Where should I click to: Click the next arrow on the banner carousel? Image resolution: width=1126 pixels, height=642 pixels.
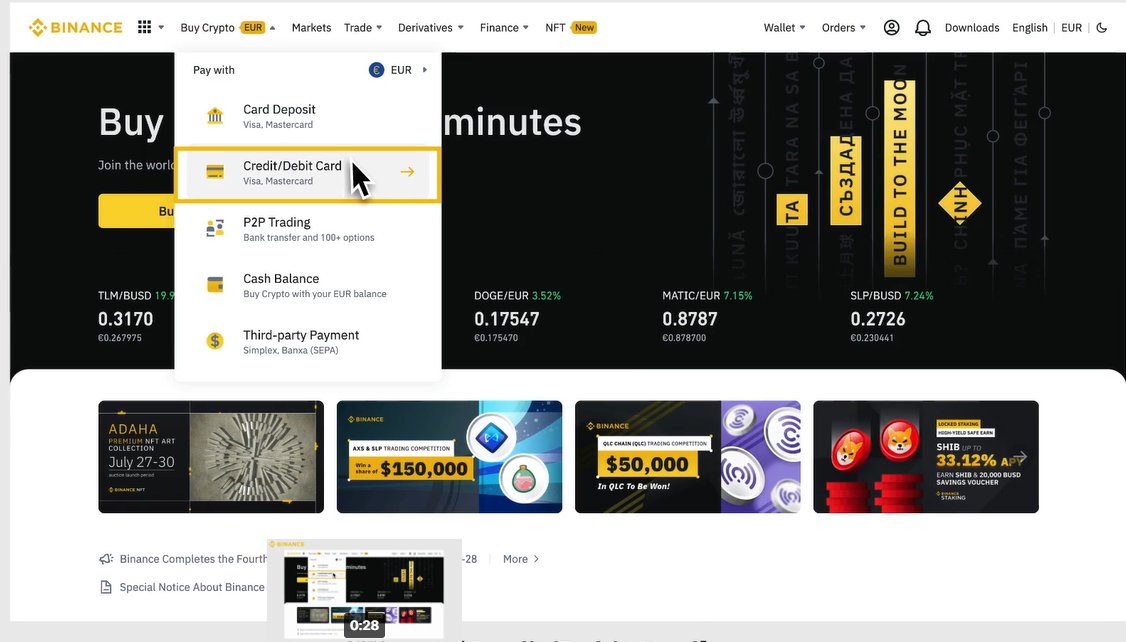tap(1021, 457)
